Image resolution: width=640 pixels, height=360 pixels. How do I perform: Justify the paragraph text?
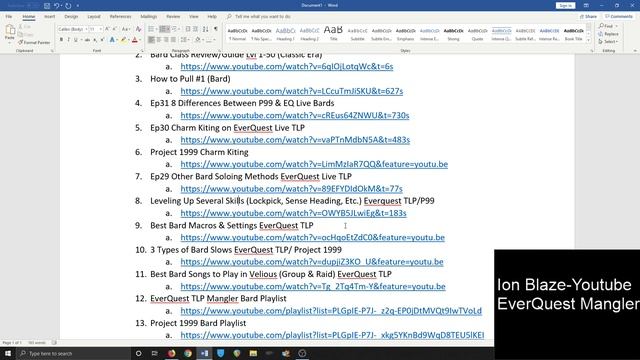point(173,40)
